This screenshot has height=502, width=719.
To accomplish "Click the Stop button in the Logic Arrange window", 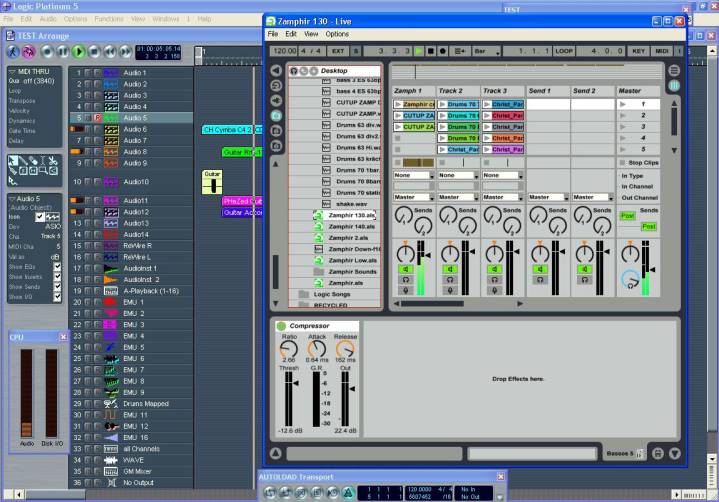I will (x=94, y=52).
